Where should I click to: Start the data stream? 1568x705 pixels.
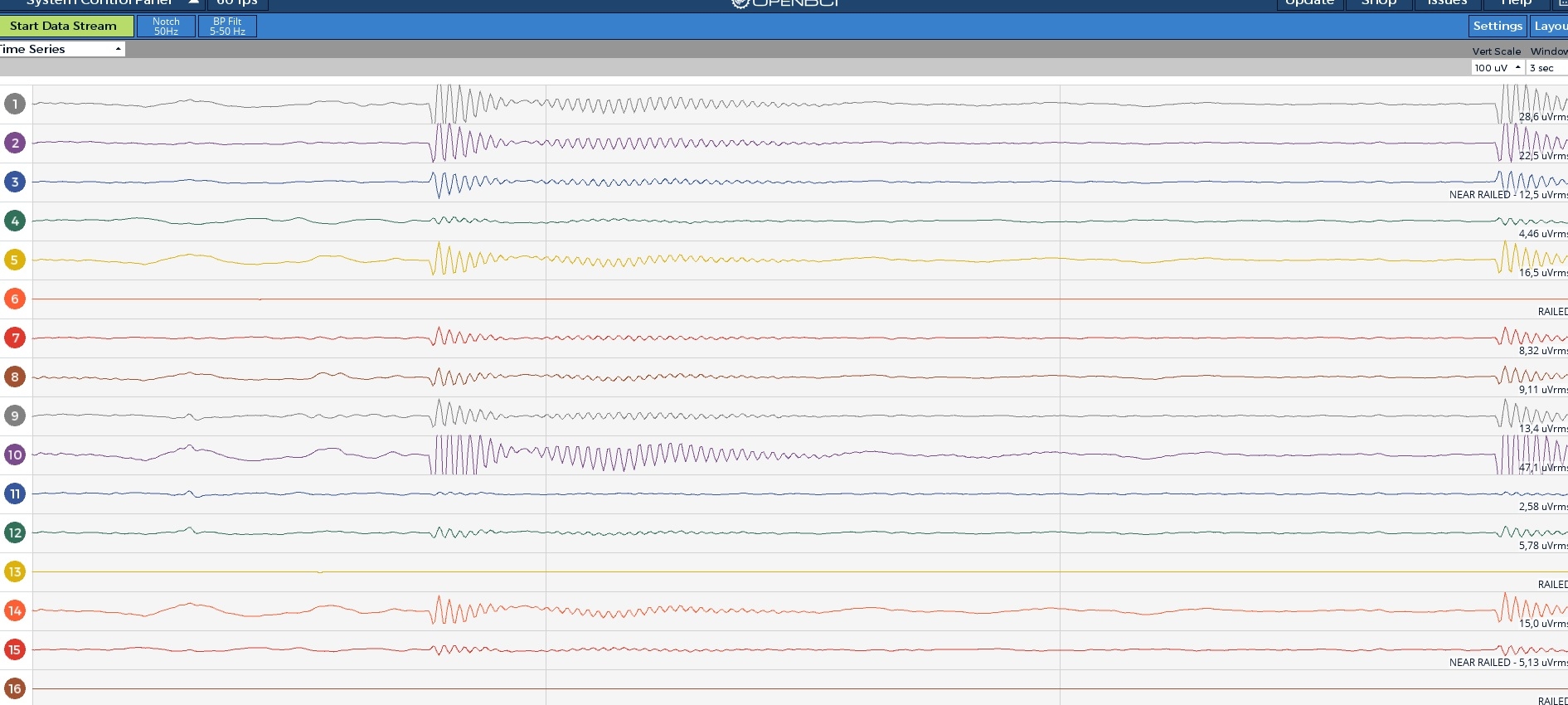click(66, 26)
